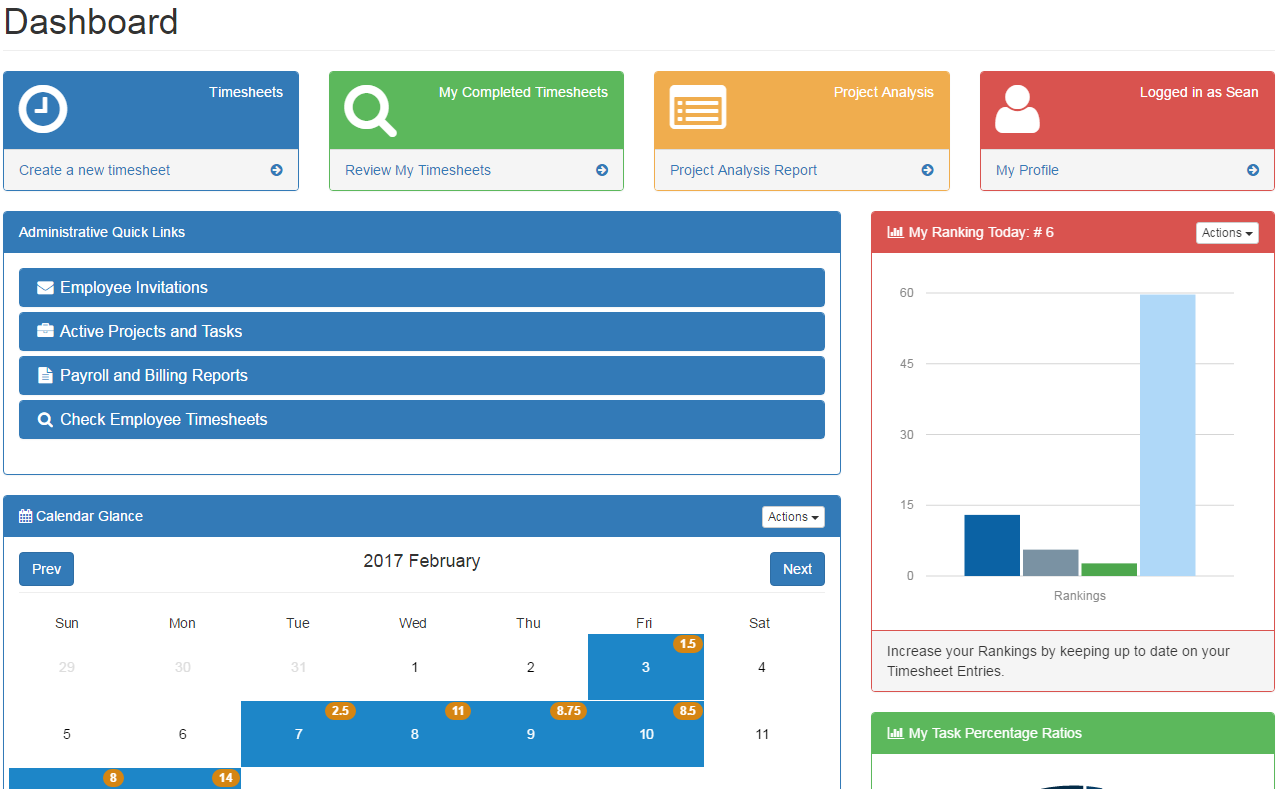Open Employee Invitations quick link
Screen dimensions: 1282x789
click(x=422, y=287)
